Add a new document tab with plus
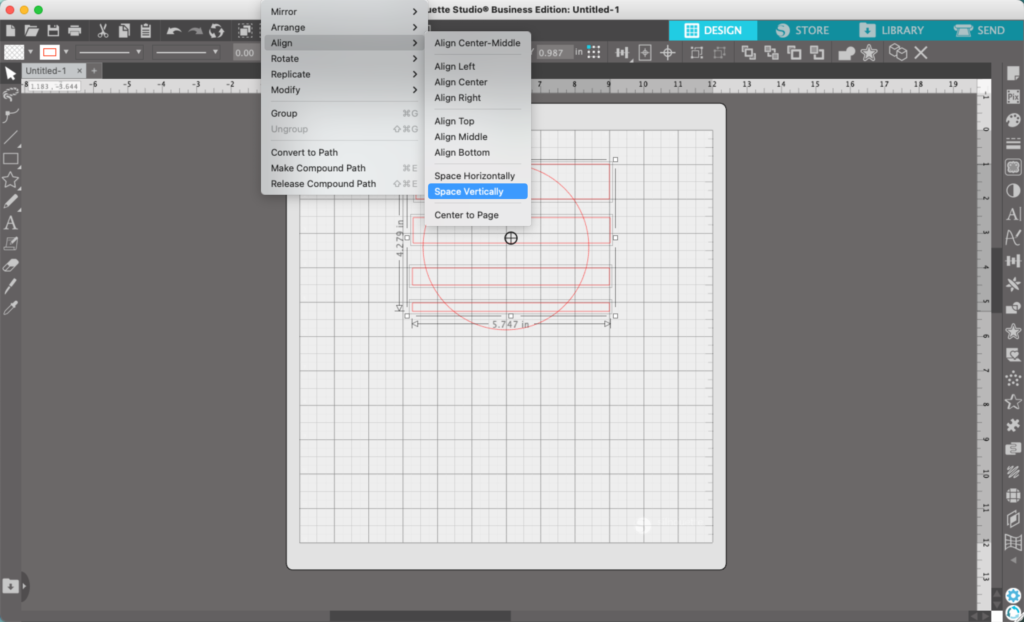The height and width of the screenshot is (622, 1024). click(x=94, y=71)
